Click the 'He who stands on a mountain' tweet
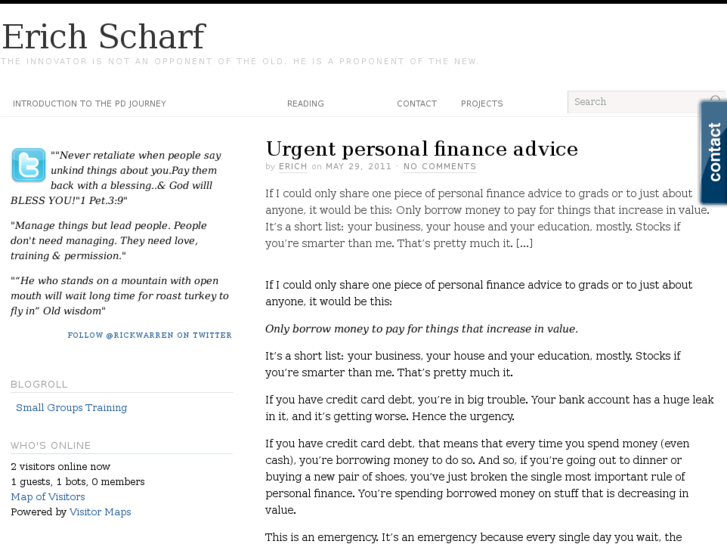The width and height of the screenshot is (727, 545). click(x=120, y=295)
